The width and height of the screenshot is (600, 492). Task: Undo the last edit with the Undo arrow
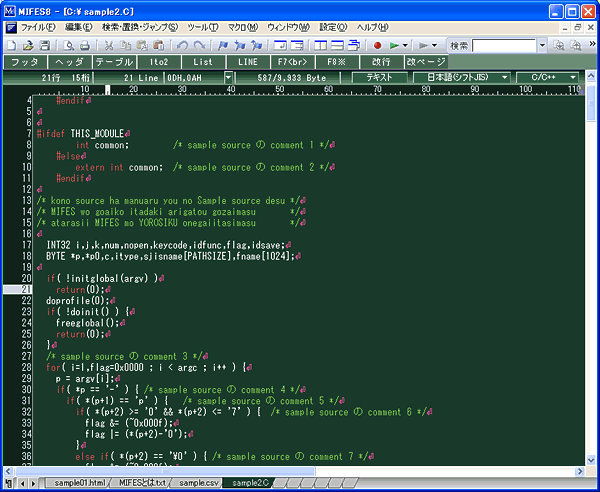click(182, 46)
